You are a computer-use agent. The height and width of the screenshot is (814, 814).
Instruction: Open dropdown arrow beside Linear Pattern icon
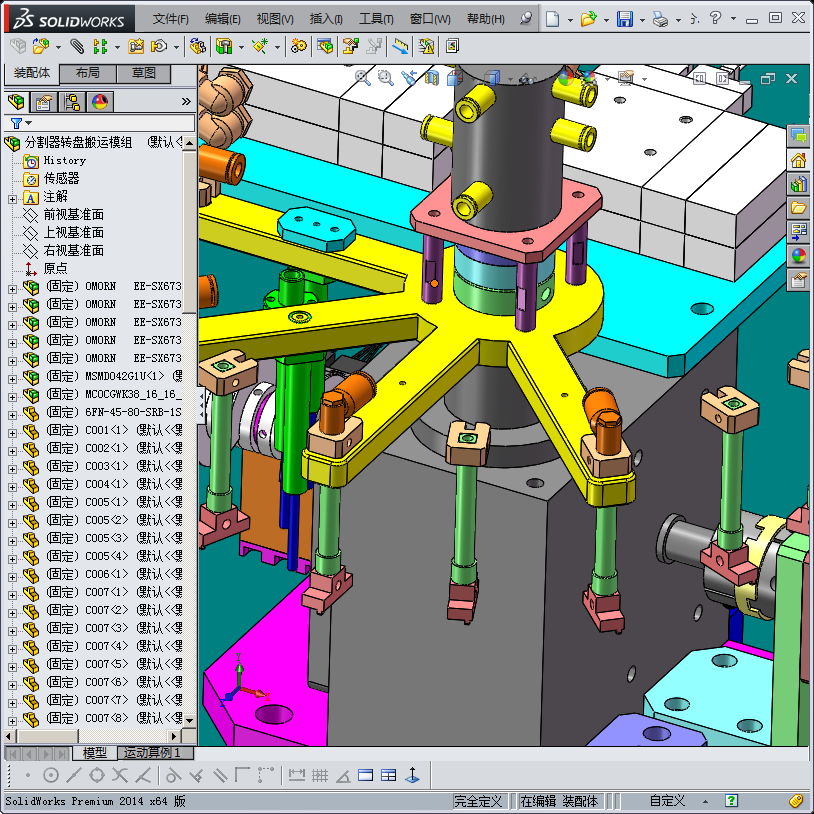(x=117, y=48)
